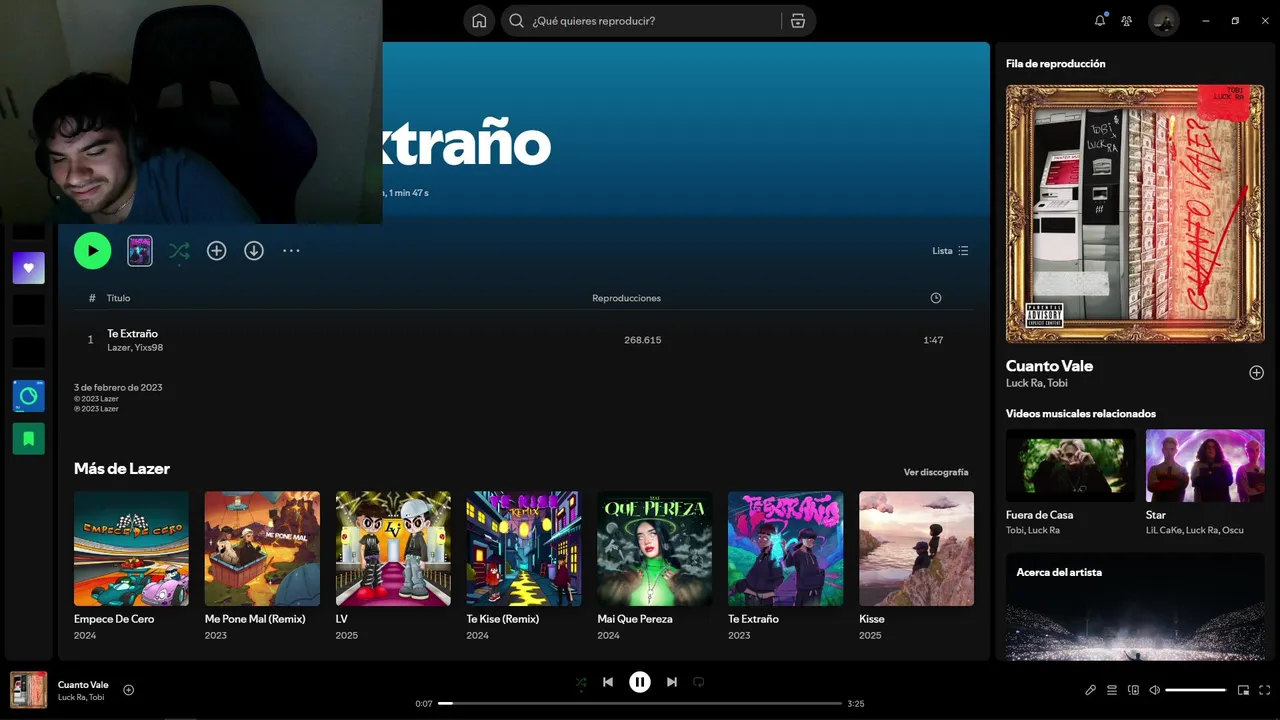Pause the currently playing song
Image resolution: width=1280 pixels, height=720 pixels.
pyautogui.click(x=640, y=682)
